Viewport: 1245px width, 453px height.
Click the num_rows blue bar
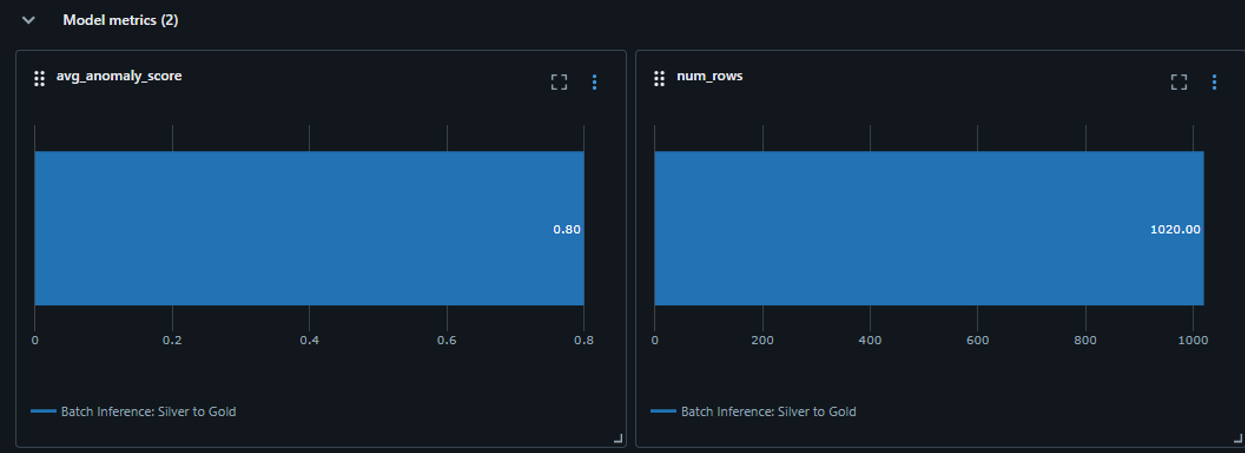pos(929,228)
